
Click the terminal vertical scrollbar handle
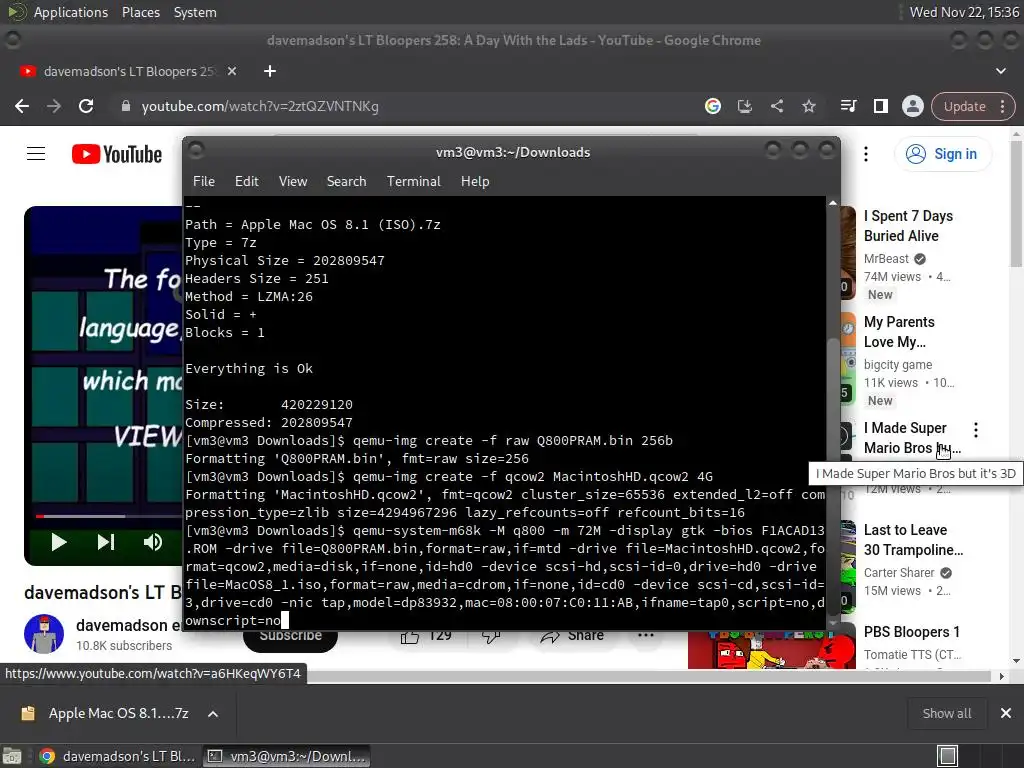(x=833, y=477)
